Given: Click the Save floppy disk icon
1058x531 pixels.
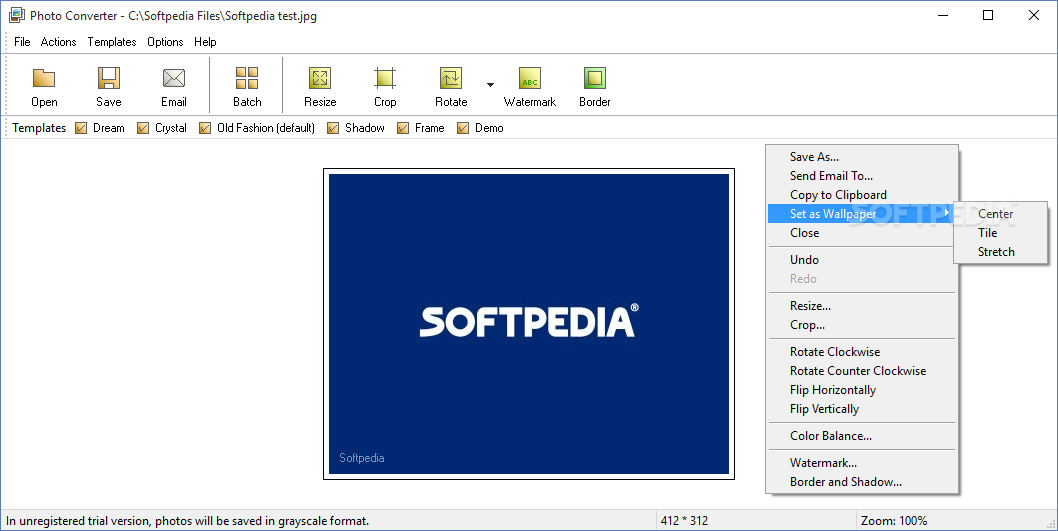Looking at the screenshot, I should click(109, 78).
